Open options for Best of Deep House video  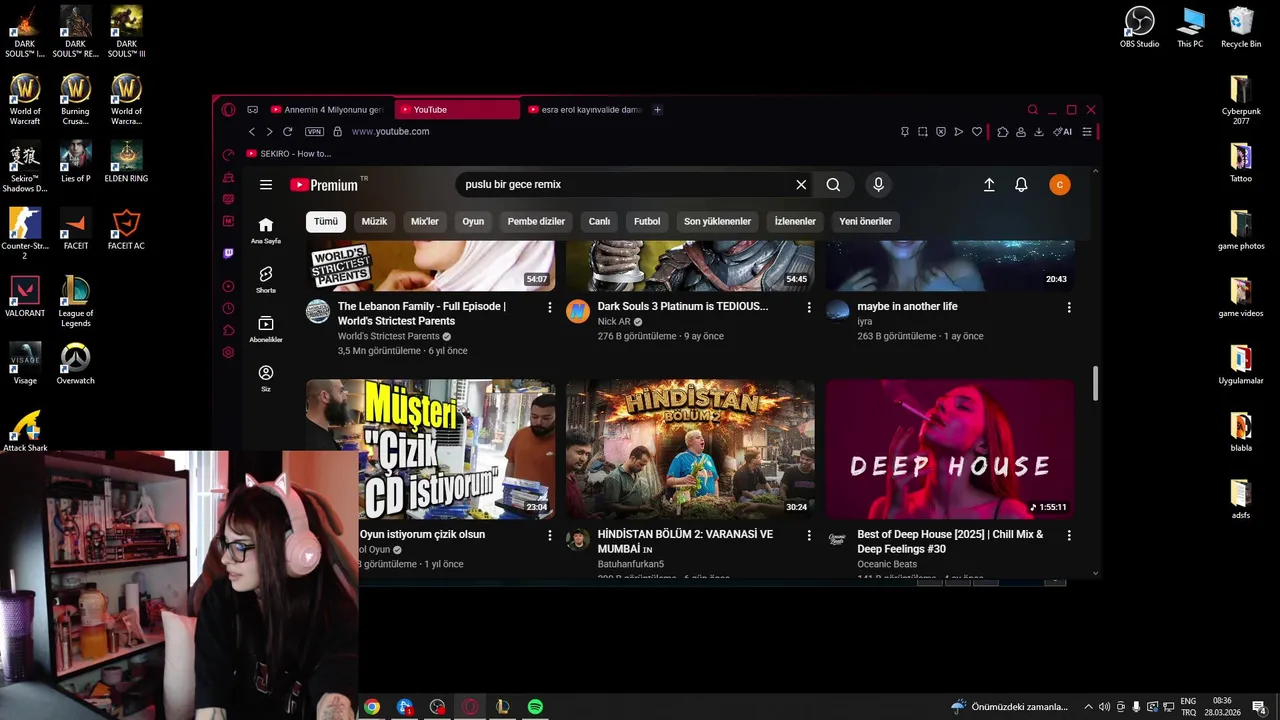point(1069,535)
